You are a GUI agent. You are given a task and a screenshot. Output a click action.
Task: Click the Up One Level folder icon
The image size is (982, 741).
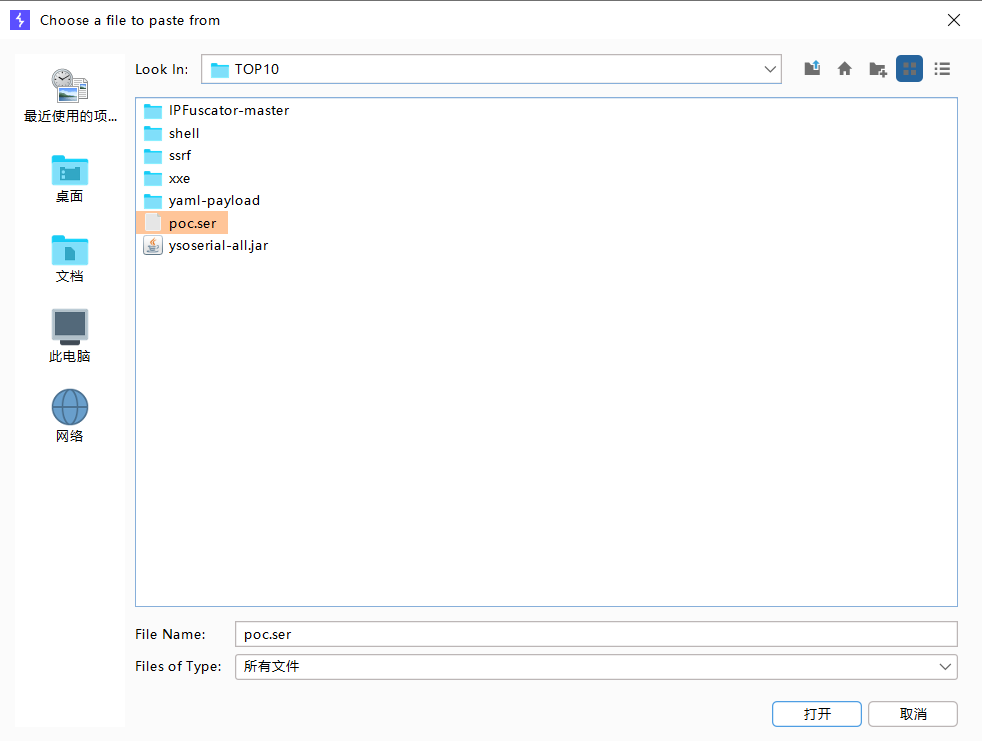point(813,69)
